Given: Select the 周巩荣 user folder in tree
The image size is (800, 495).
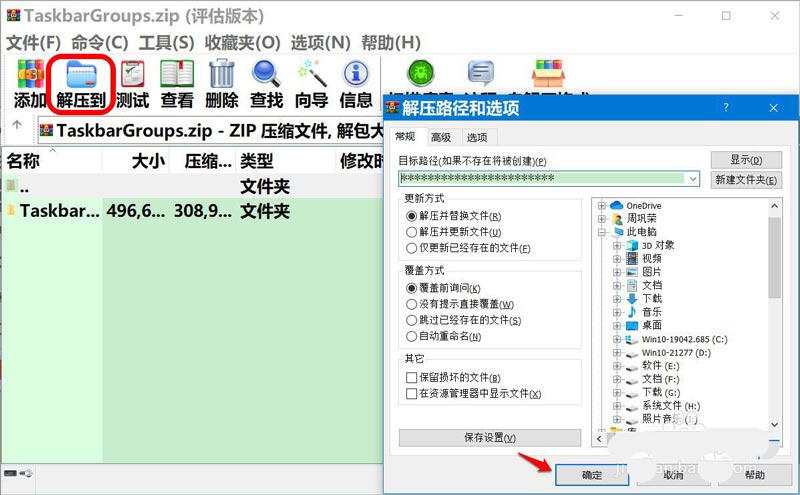Looking at the screenshot, I should point(634,218).
